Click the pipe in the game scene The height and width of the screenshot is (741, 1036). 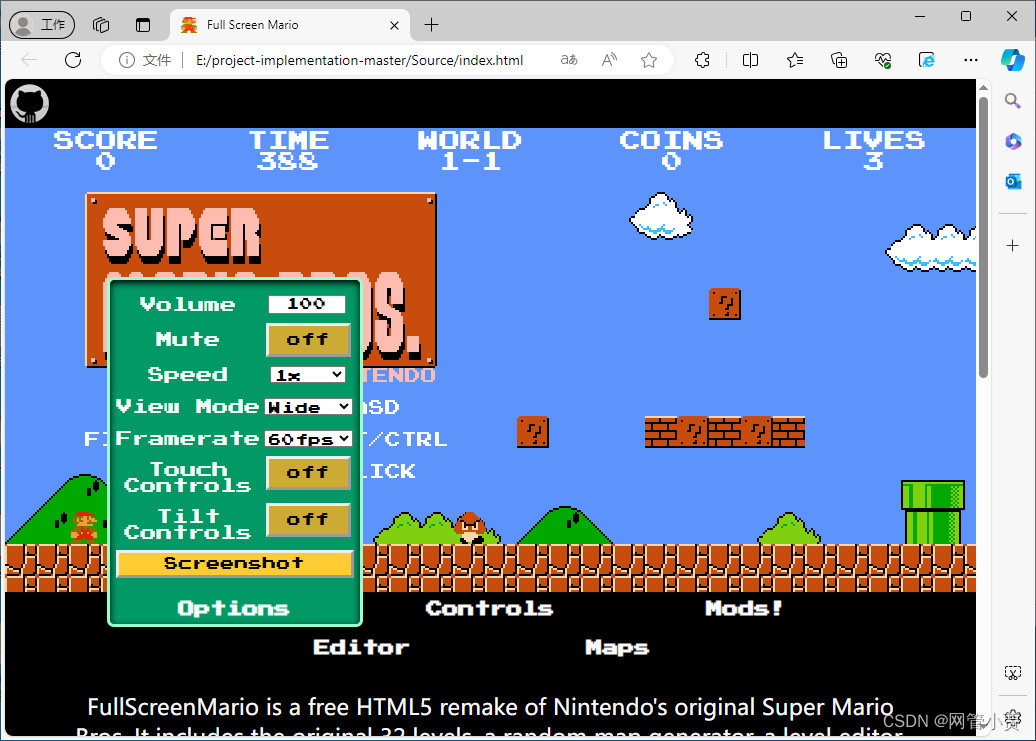tap(932, 512)
